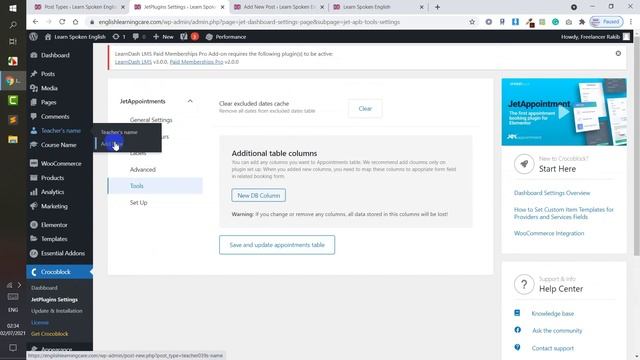Open Analytics menu in sidebar
The width and height of the screenshot is (640, 360).
pos(52,192)
